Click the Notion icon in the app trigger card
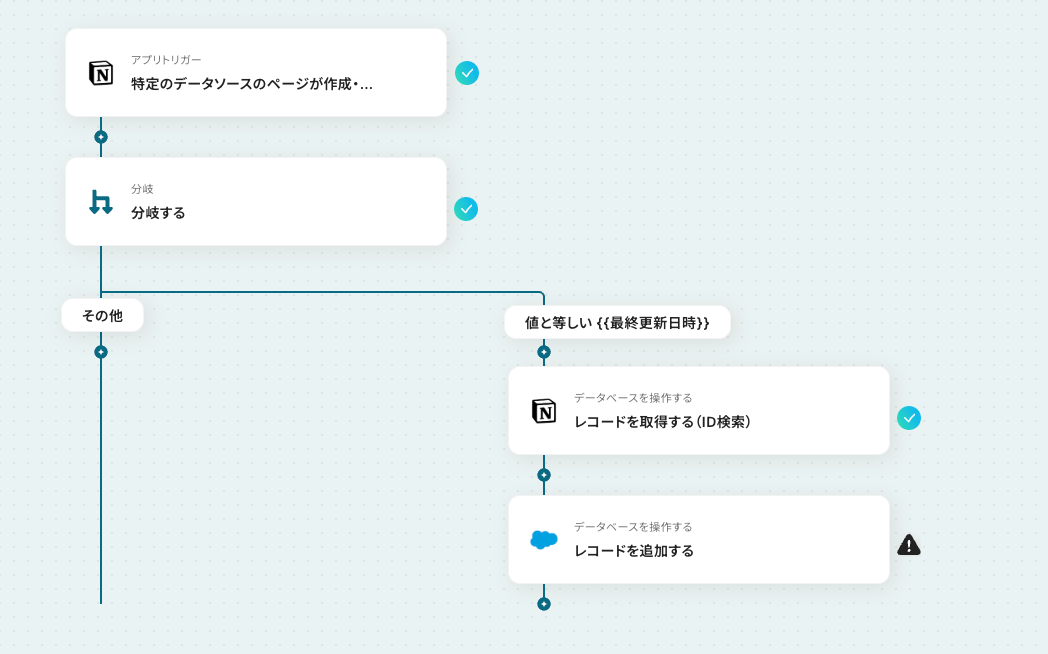 [x=101, y=73]
